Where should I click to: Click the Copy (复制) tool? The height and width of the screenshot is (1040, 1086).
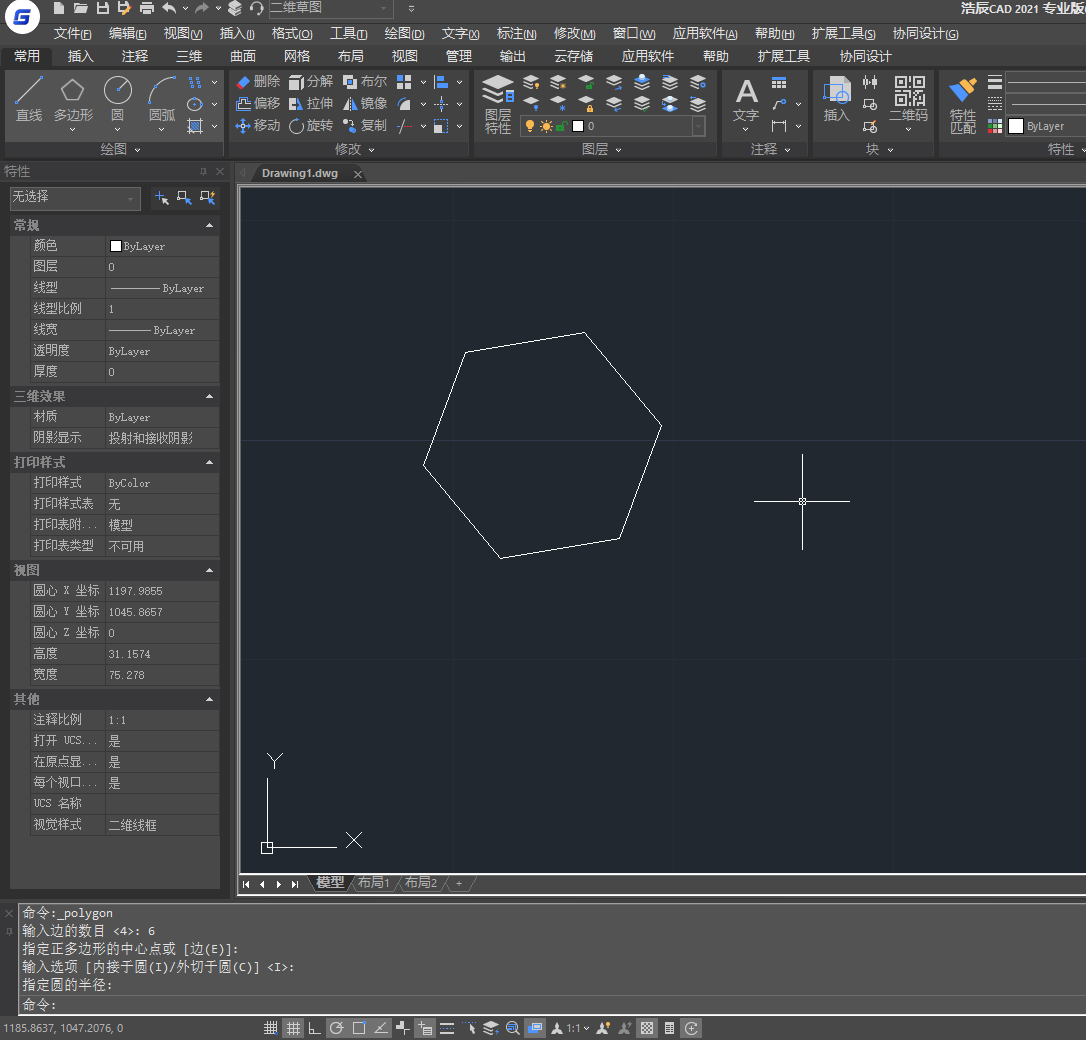[x=364, y=125]
